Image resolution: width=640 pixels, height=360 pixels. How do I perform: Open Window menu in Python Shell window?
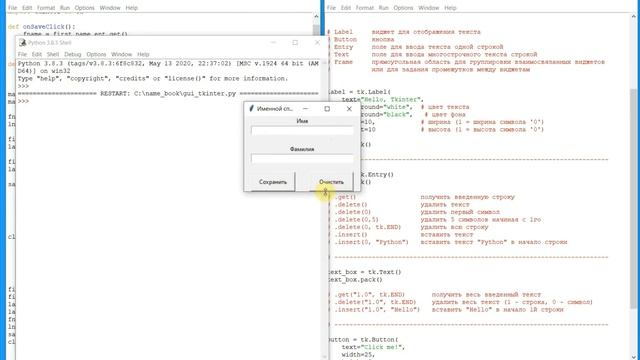point(122,54)
